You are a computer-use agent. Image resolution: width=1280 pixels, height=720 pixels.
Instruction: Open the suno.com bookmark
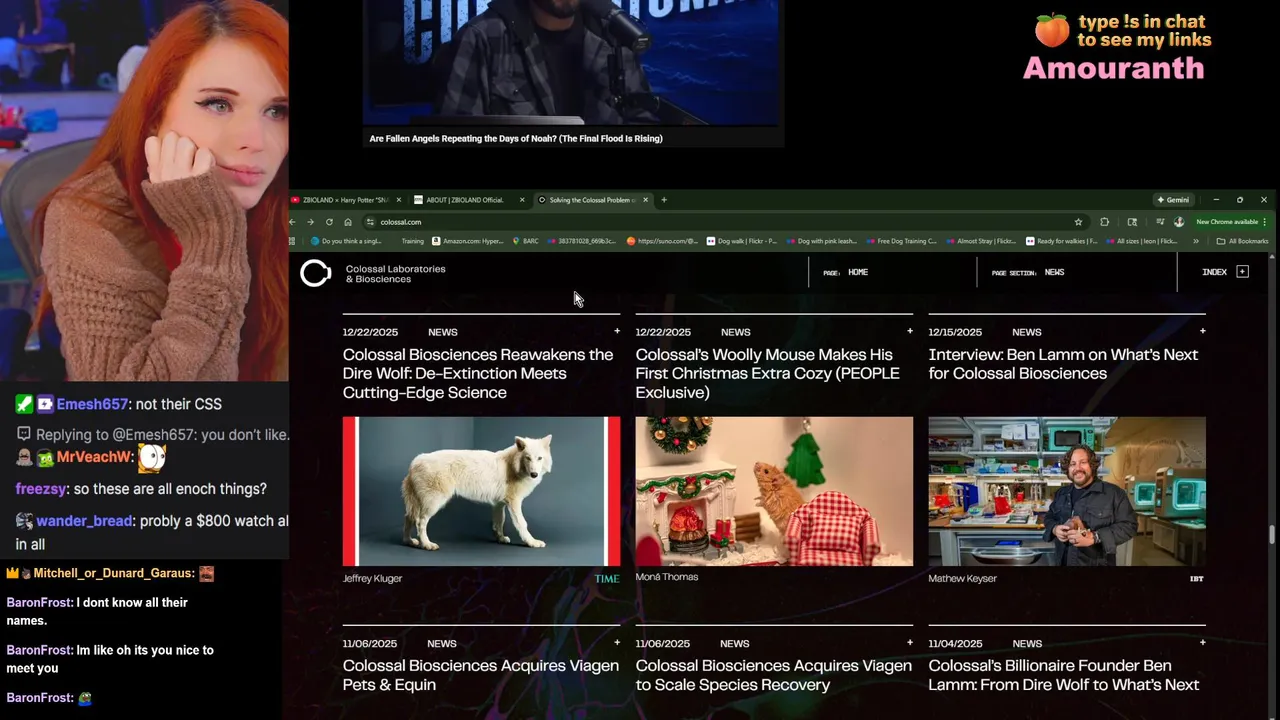[663, 241]
